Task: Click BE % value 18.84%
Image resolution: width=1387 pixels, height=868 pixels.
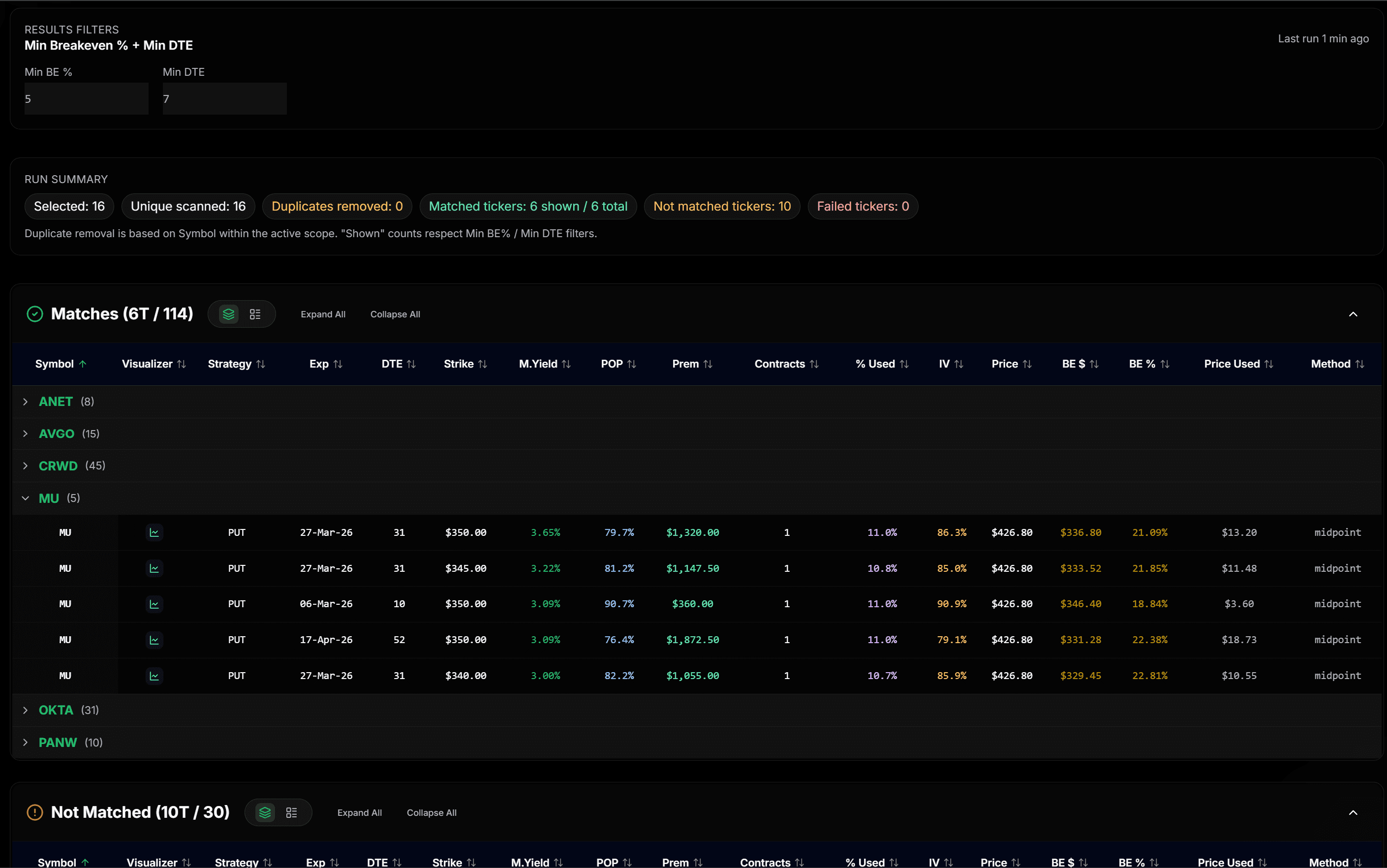Action: pos(1149,604)
